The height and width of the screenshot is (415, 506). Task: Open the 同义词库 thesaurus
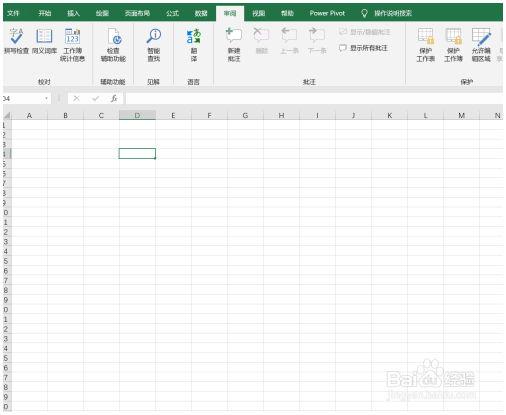click(x=44, y=41)
